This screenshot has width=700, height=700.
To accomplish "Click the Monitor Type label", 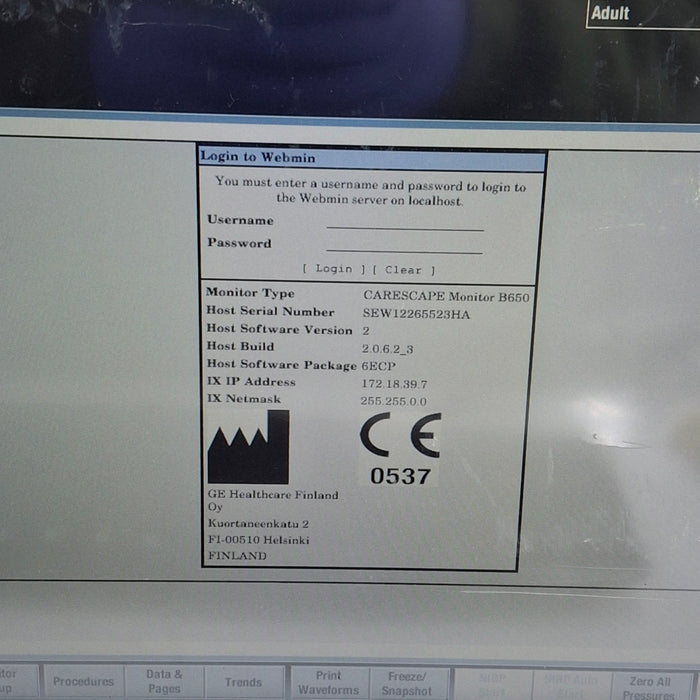I will [250, 293].
